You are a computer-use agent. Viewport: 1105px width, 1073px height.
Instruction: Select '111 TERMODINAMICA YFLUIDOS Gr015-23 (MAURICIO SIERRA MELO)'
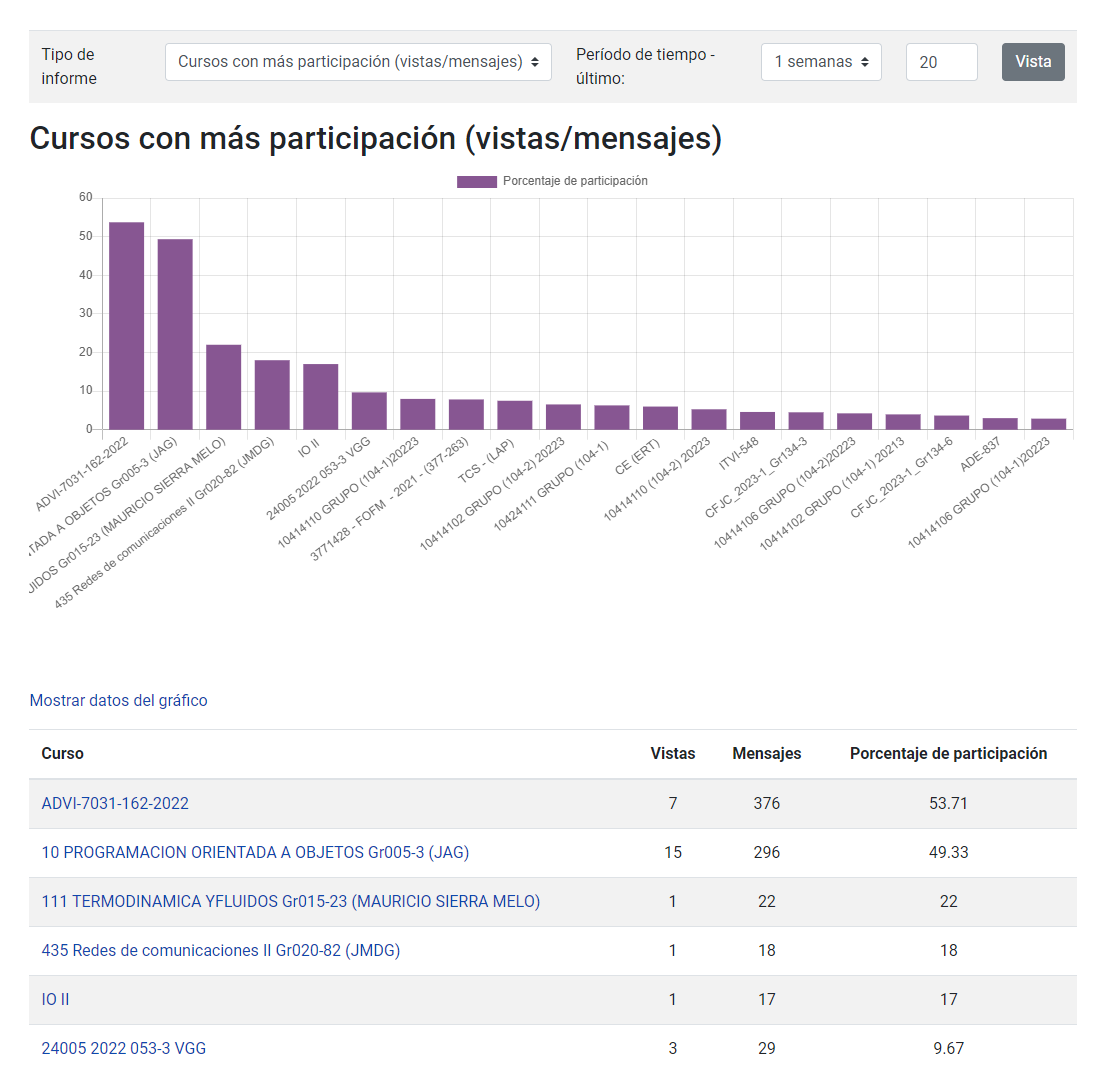point(290,901)
